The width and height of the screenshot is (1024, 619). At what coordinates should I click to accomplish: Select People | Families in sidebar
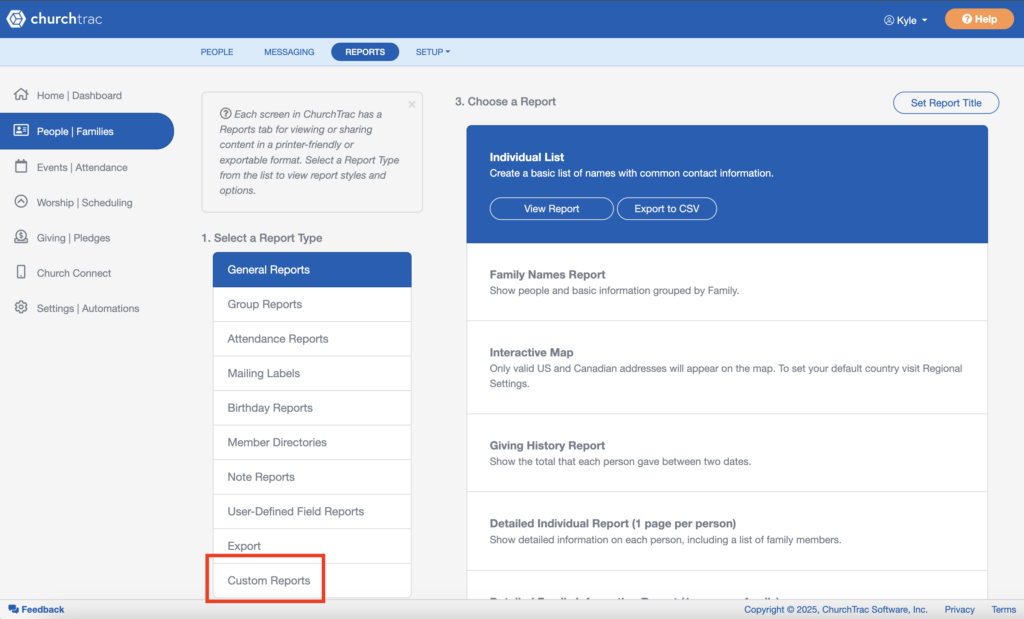click(x=87, y=131)
